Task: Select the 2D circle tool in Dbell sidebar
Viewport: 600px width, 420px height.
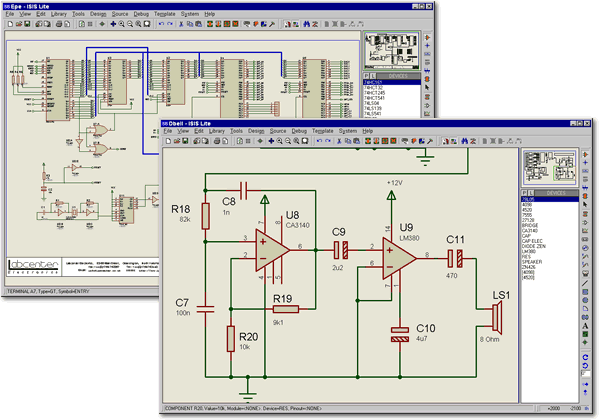Action: point(585,300)
